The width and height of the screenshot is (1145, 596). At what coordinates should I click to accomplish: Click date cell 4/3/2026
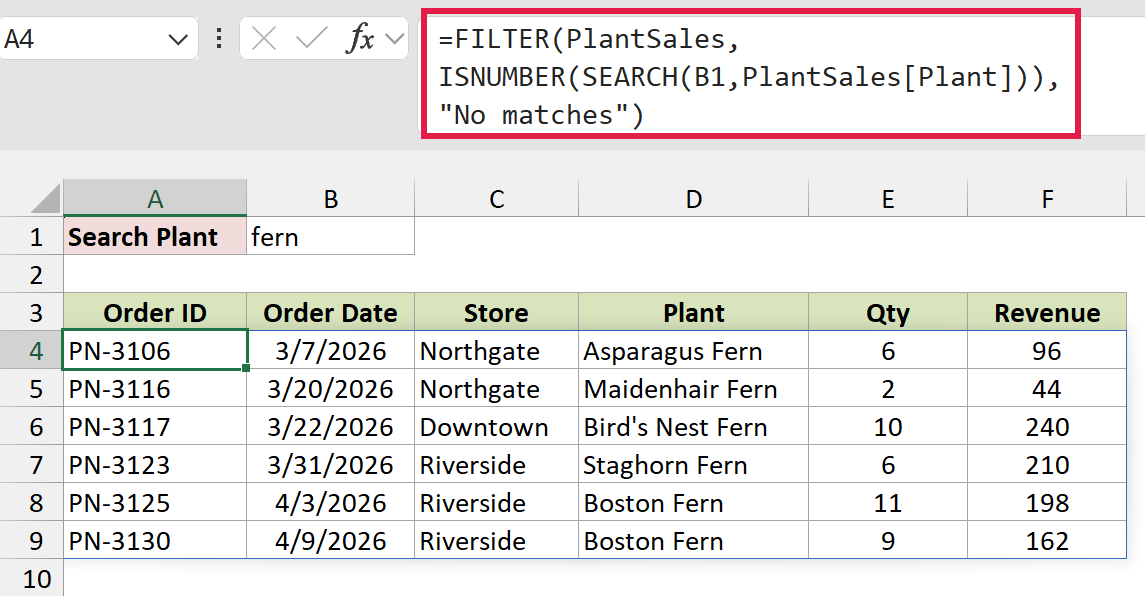pos(331,503)
